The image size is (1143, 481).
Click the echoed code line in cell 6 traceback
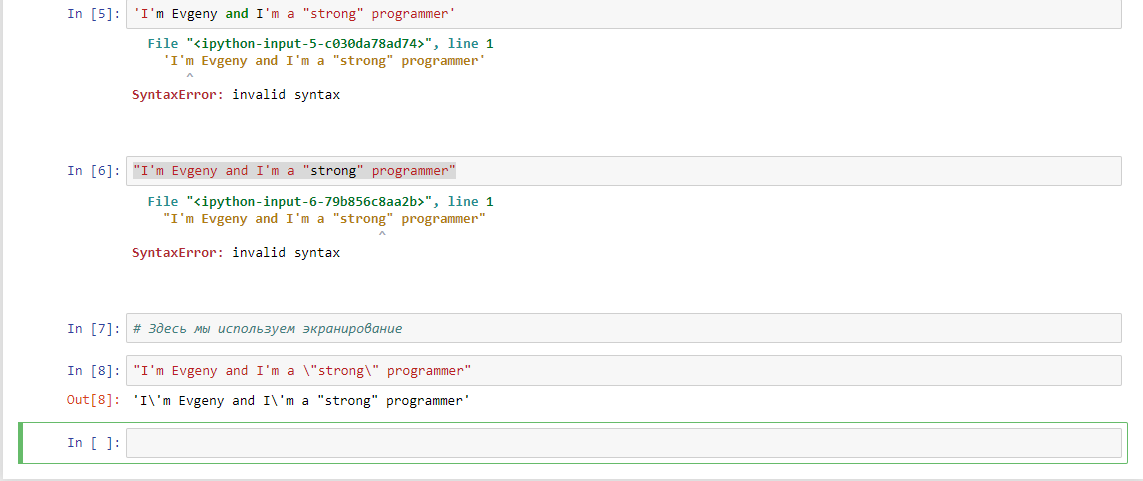pos(324,219)
